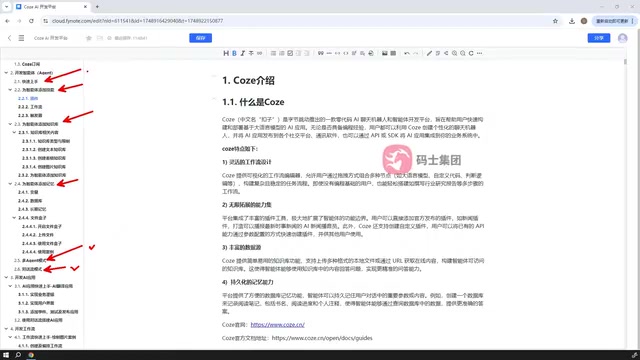Jump to outline item 2.4.1
Image resolution: width=640 pixels, height=360 pixels.
pyautogui.click(x=28, y=192)
